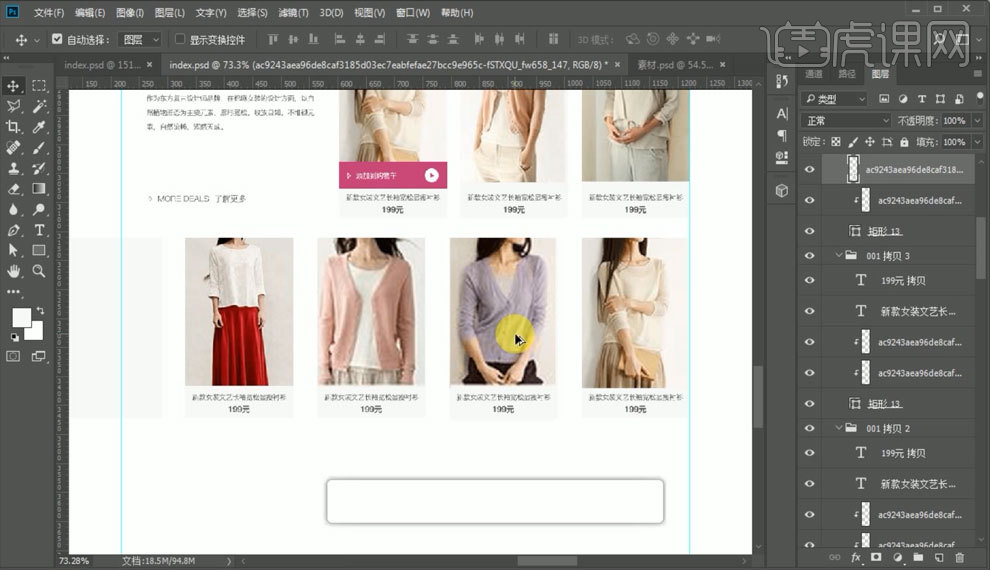Image resolution: width=990 pixels, height=570 pixels.
Task: Select the Move tool
Action: tap(13, 86)
